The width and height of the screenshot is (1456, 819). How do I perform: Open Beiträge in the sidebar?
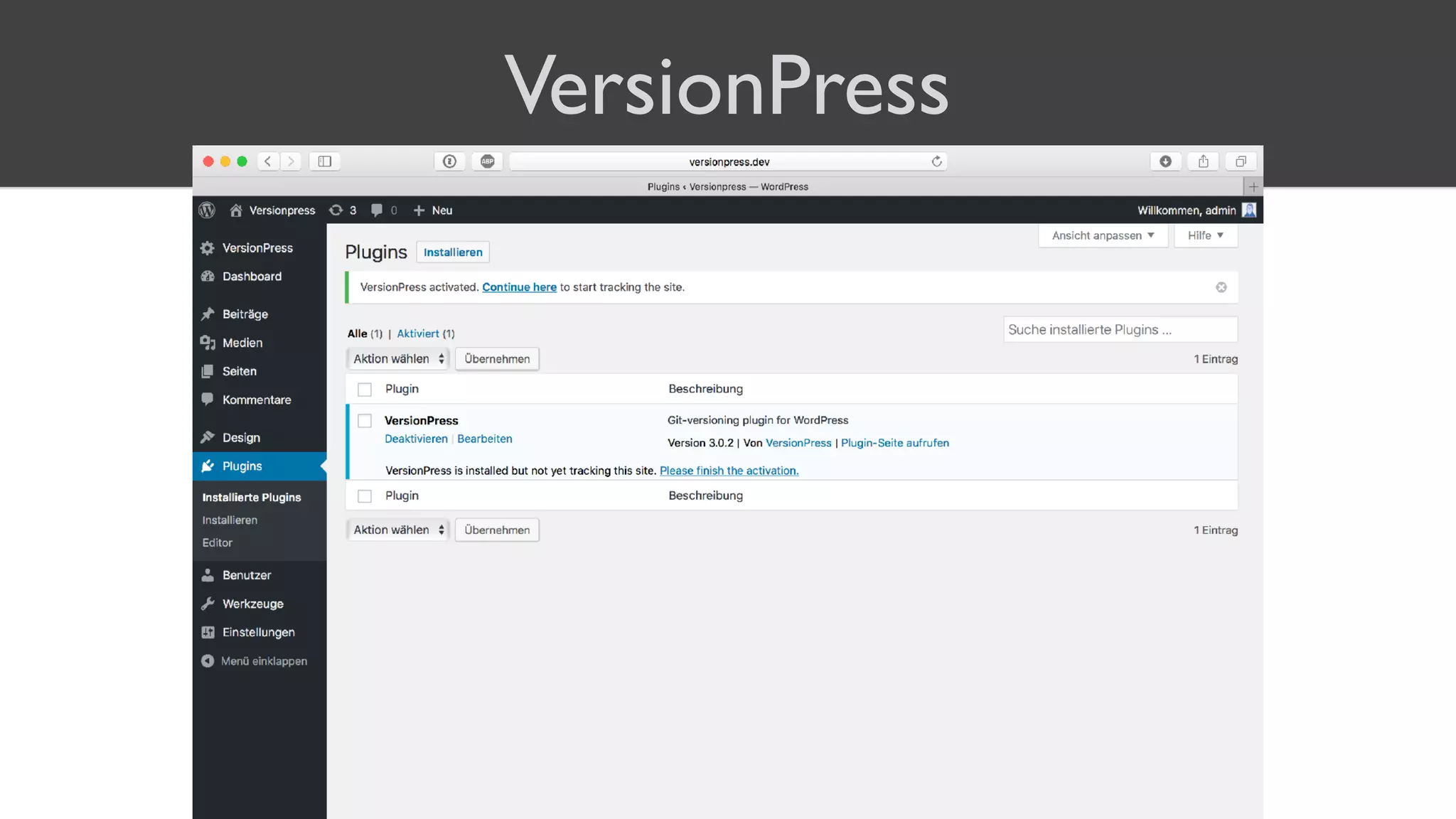pyautogui.click(x=259, y=314)
